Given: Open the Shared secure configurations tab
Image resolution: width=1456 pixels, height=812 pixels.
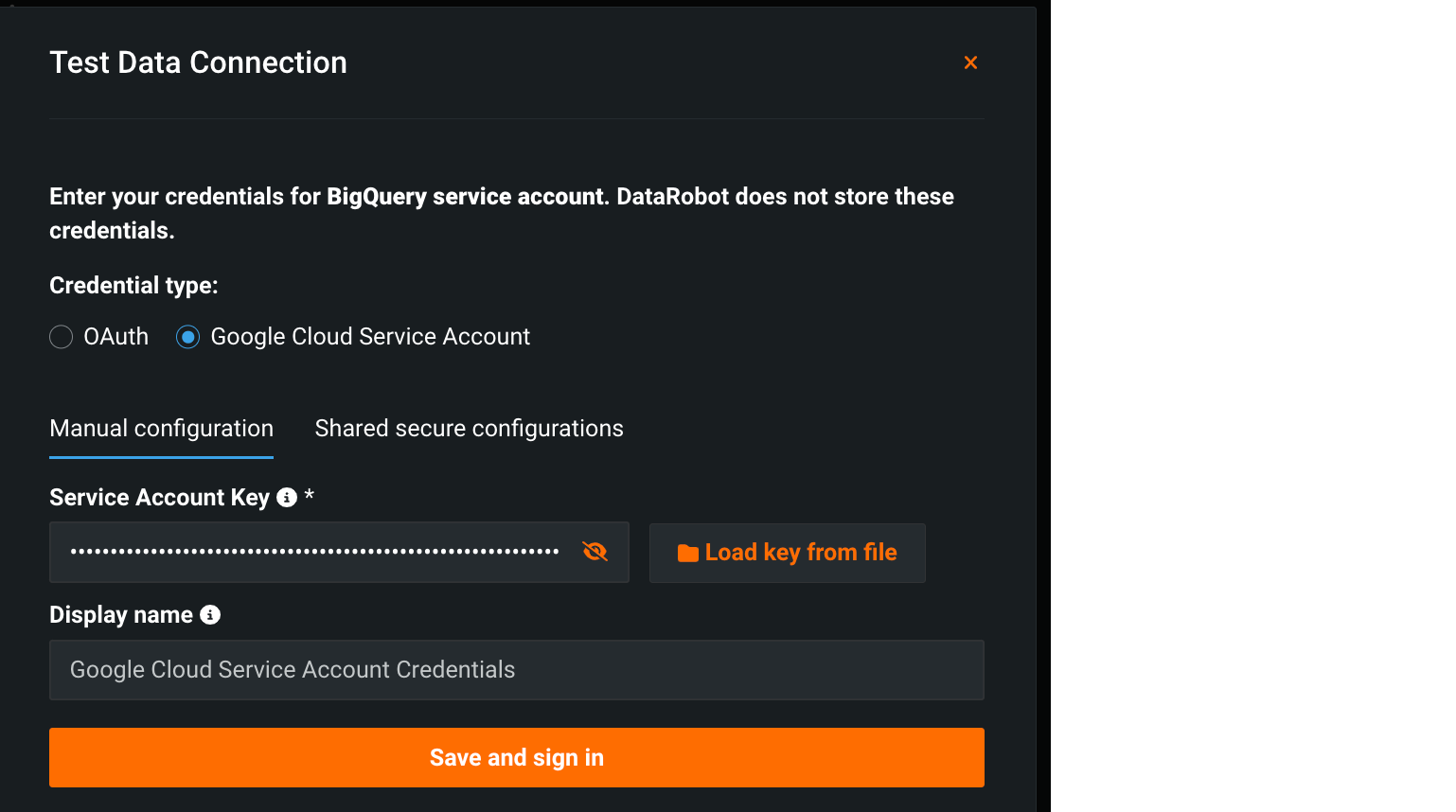Looking at the screenshot, I should pos(469,429).
